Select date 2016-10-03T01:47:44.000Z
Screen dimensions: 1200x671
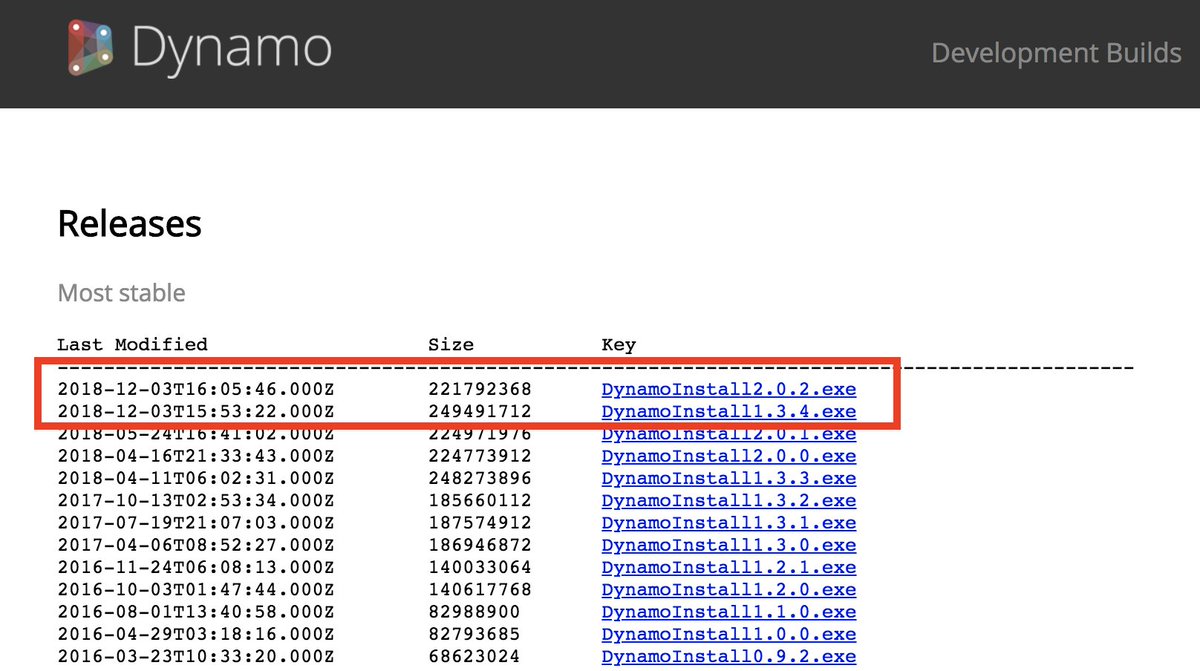pos(196,590)
